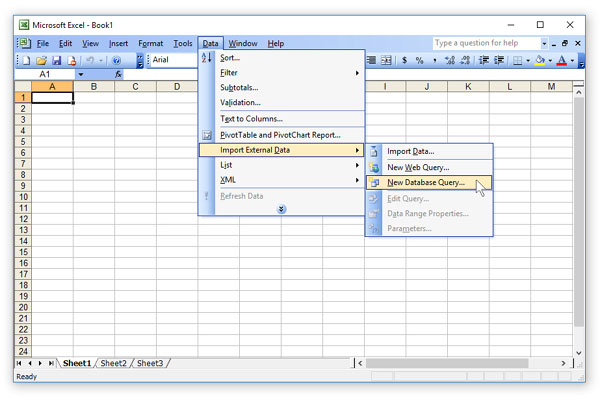Click the Decrease Decimal icon
This screenshot has width=600, height=398.
click(x=465, y=60)
